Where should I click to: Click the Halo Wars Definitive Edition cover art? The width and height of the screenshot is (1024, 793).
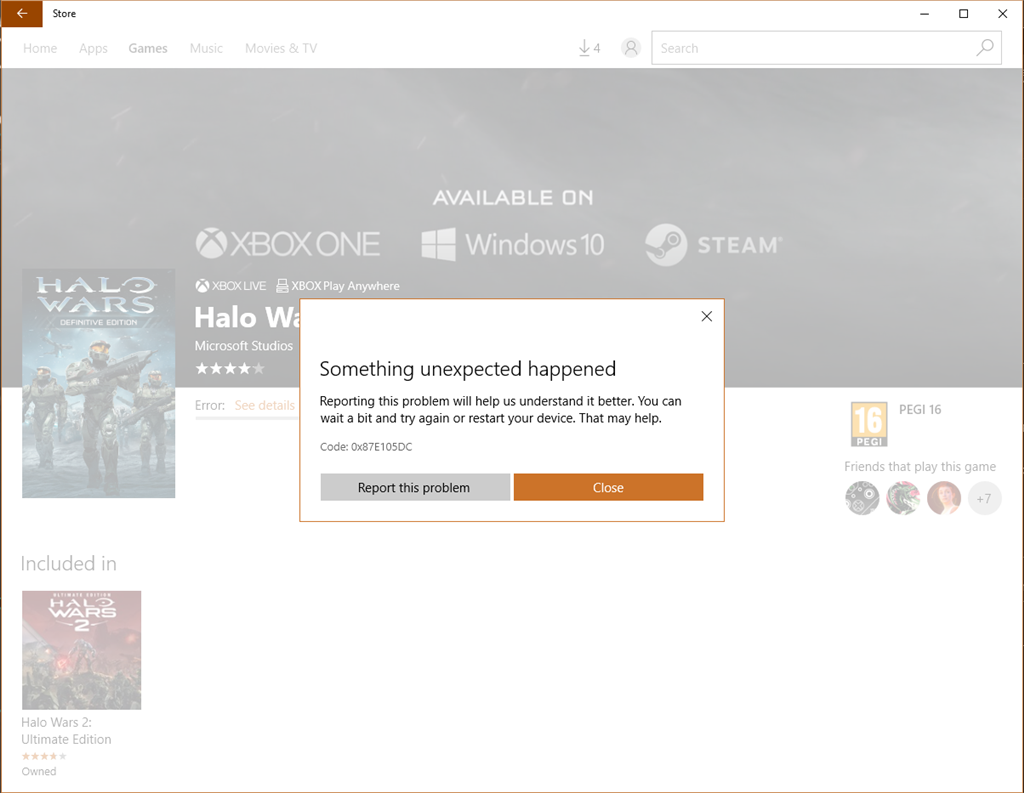[x=99, y=383]
